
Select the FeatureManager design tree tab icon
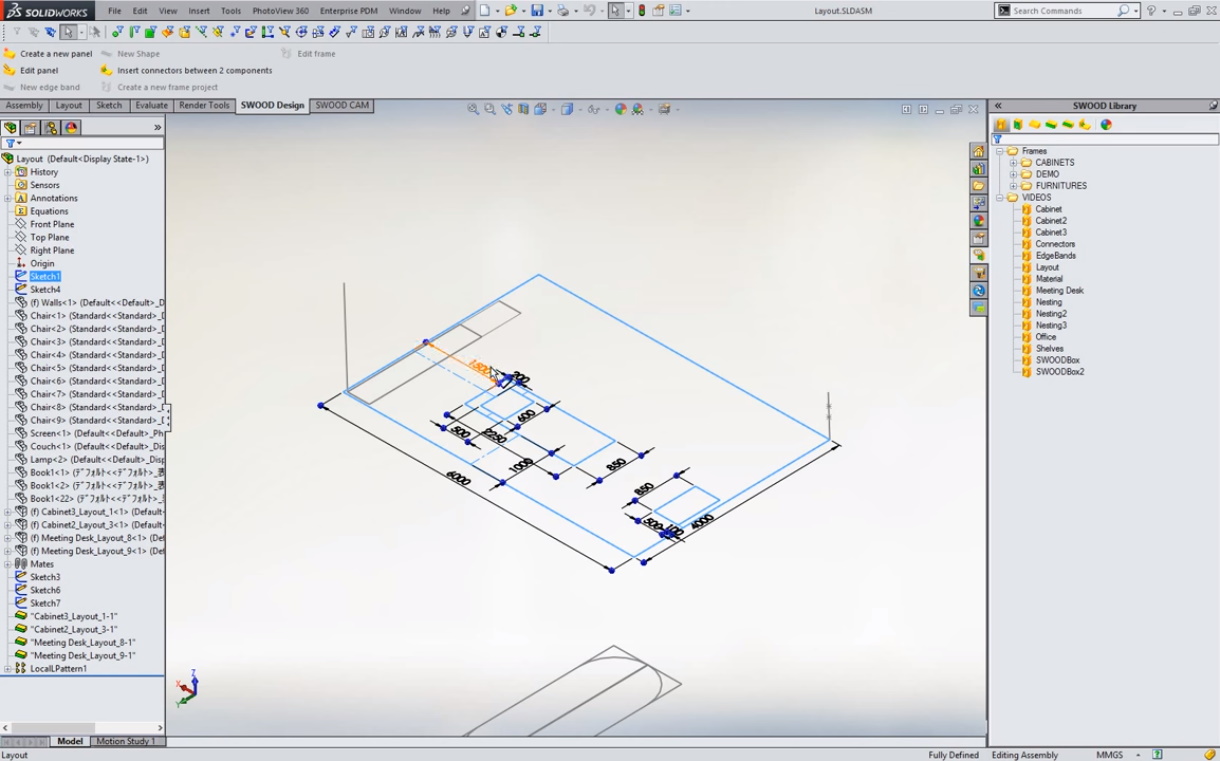(10, 128)
